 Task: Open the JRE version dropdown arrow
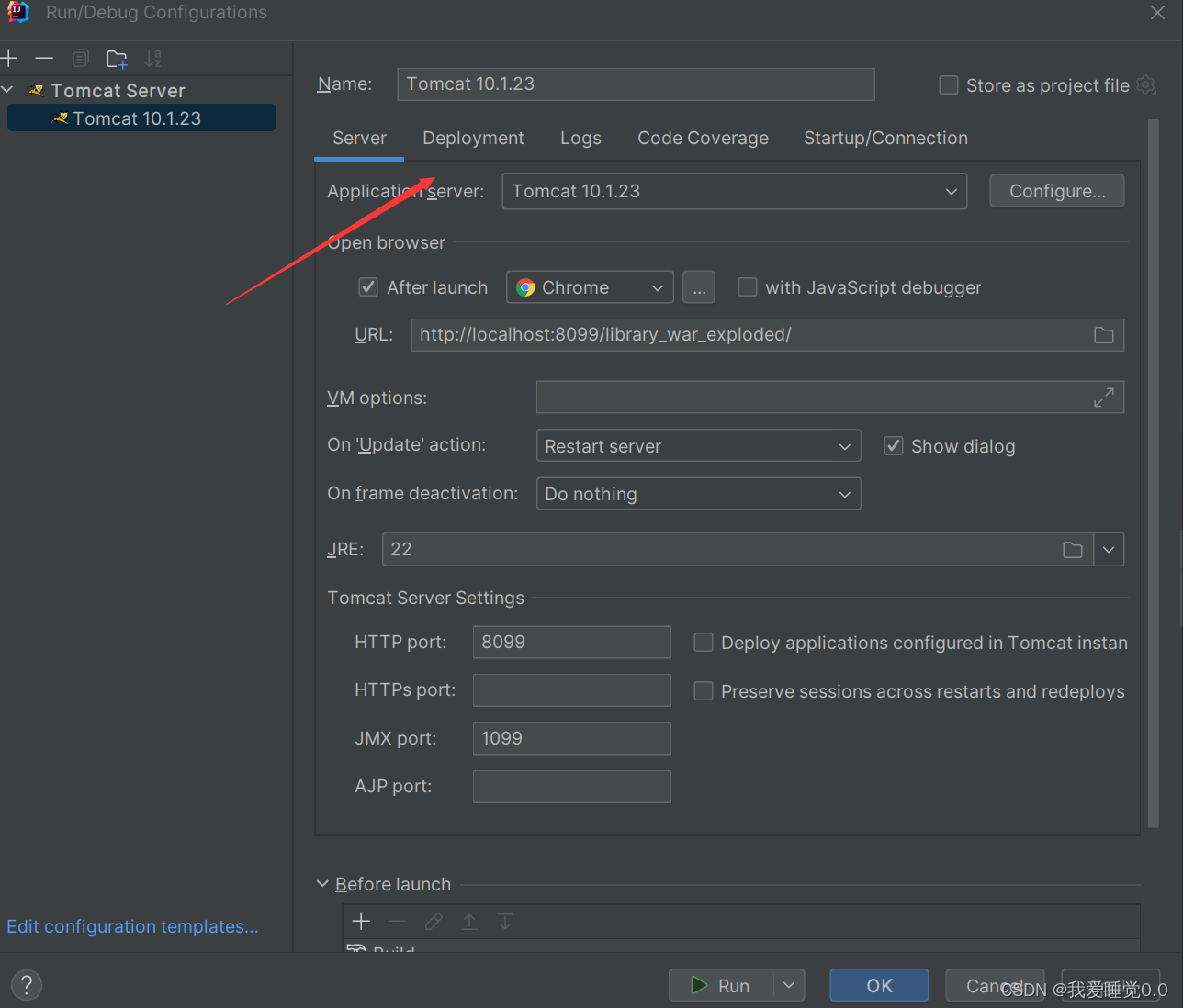[1109, 550]
